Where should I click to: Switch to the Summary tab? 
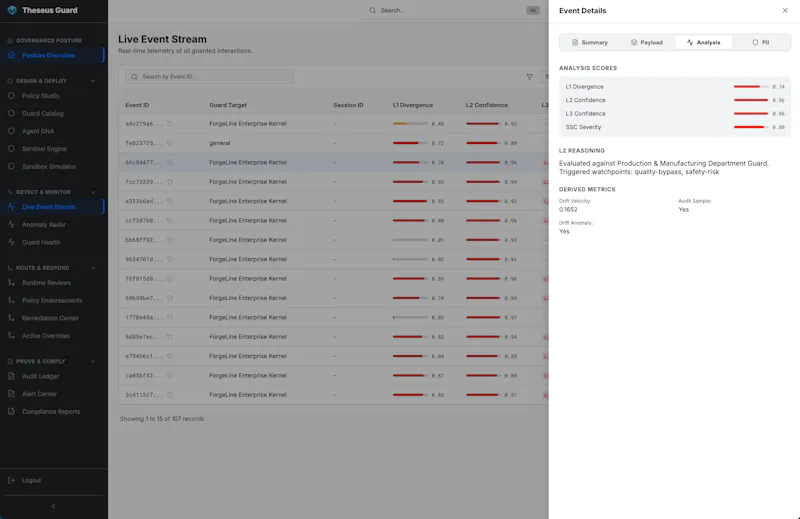[590, 42]
